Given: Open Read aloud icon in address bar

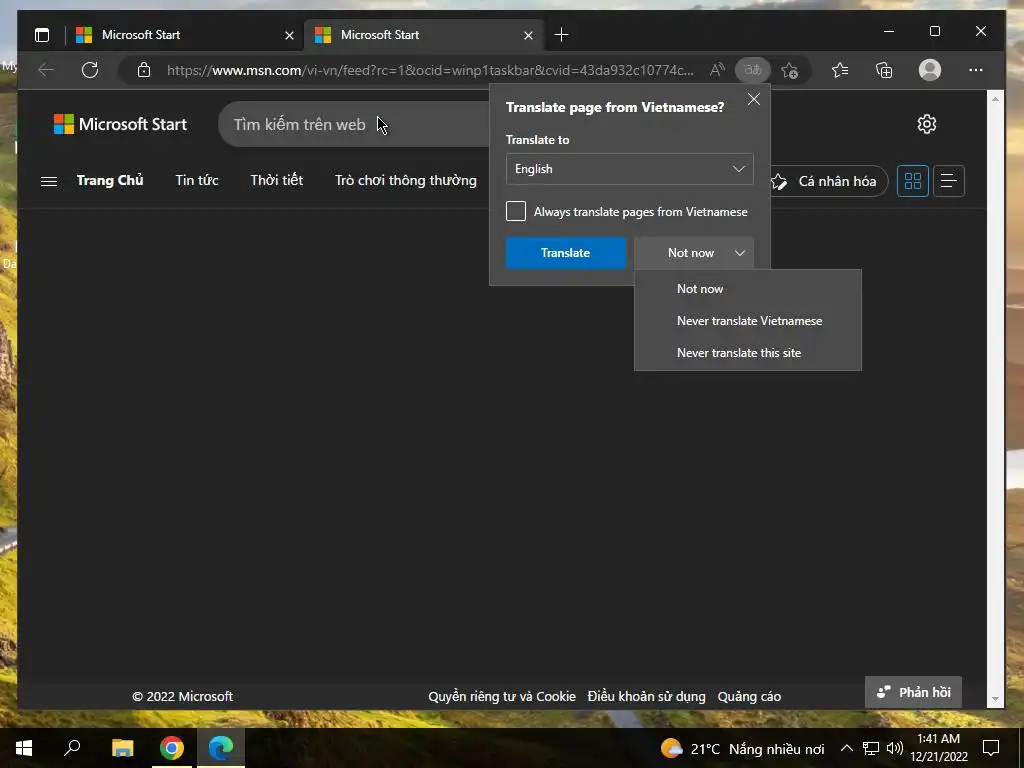Looking at the screenshot, I should point(717,70).
